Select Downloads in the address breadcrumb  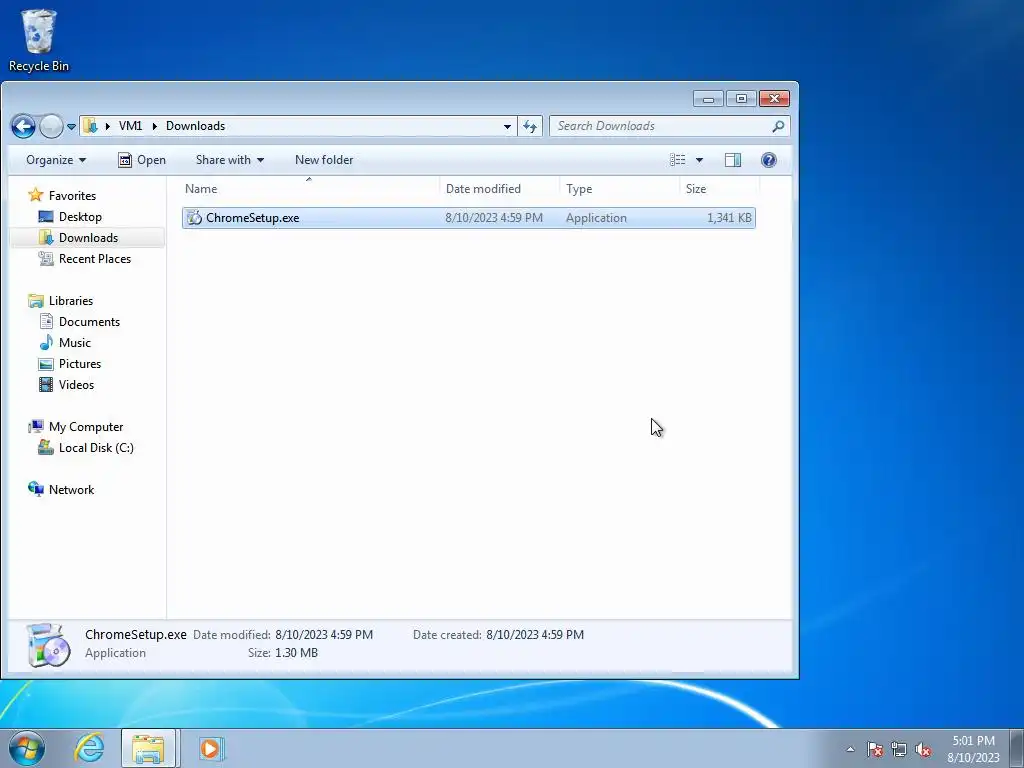click(x=195, y=126)
